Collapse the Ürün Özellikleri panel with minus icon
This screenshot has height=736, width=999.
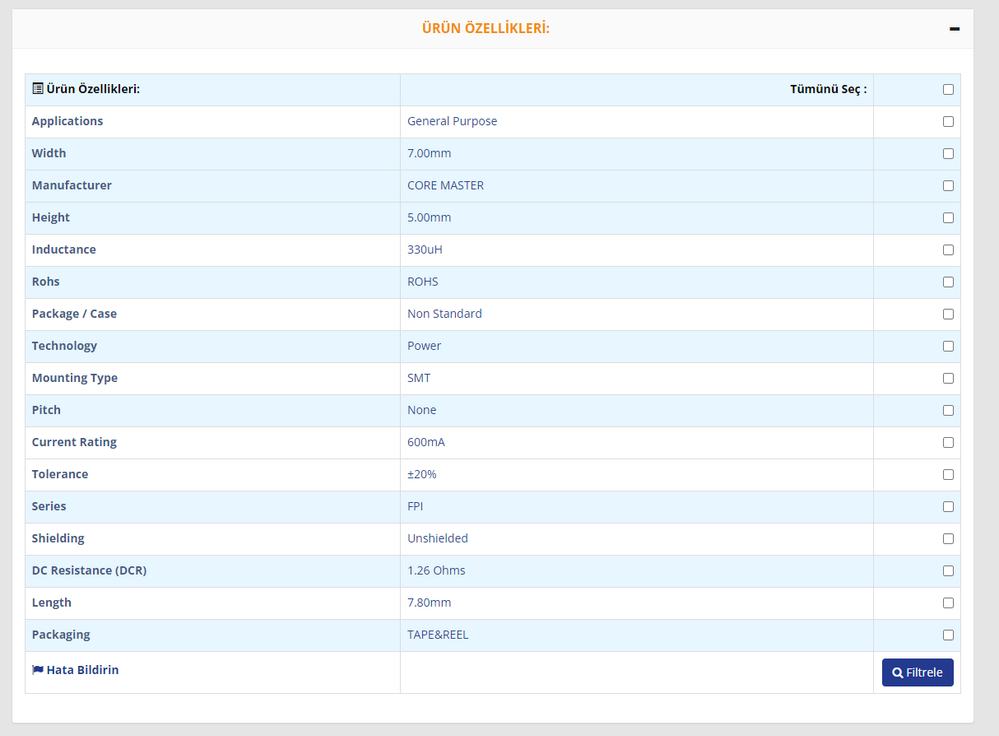[x=954, y=29]
